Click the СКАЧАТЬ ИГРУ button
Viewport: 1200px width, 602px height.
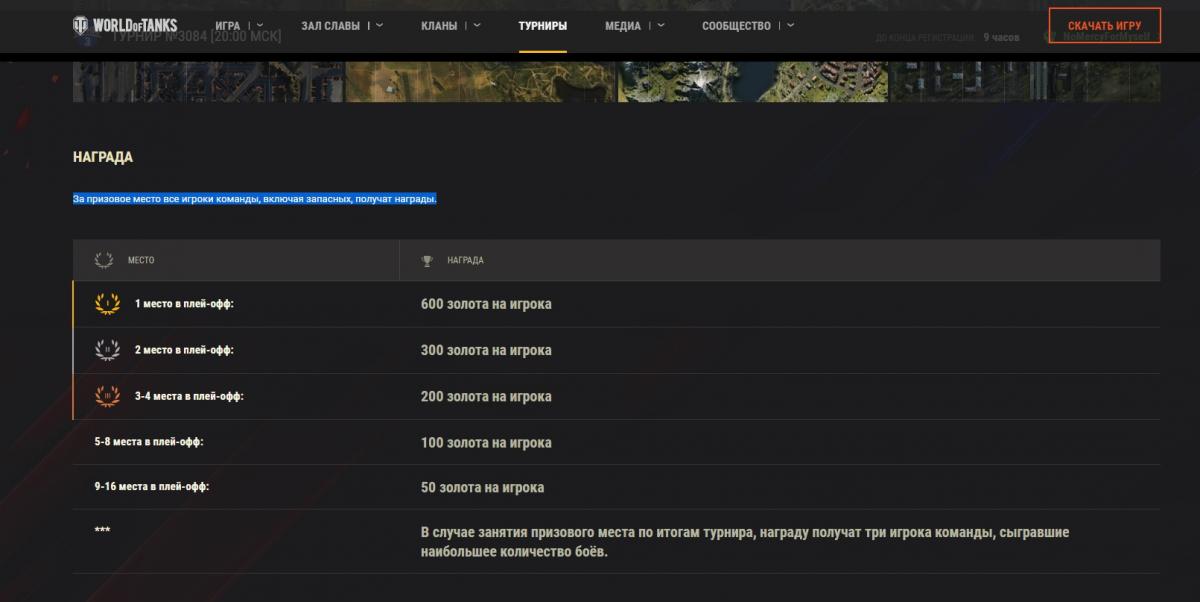(1105, 26)
